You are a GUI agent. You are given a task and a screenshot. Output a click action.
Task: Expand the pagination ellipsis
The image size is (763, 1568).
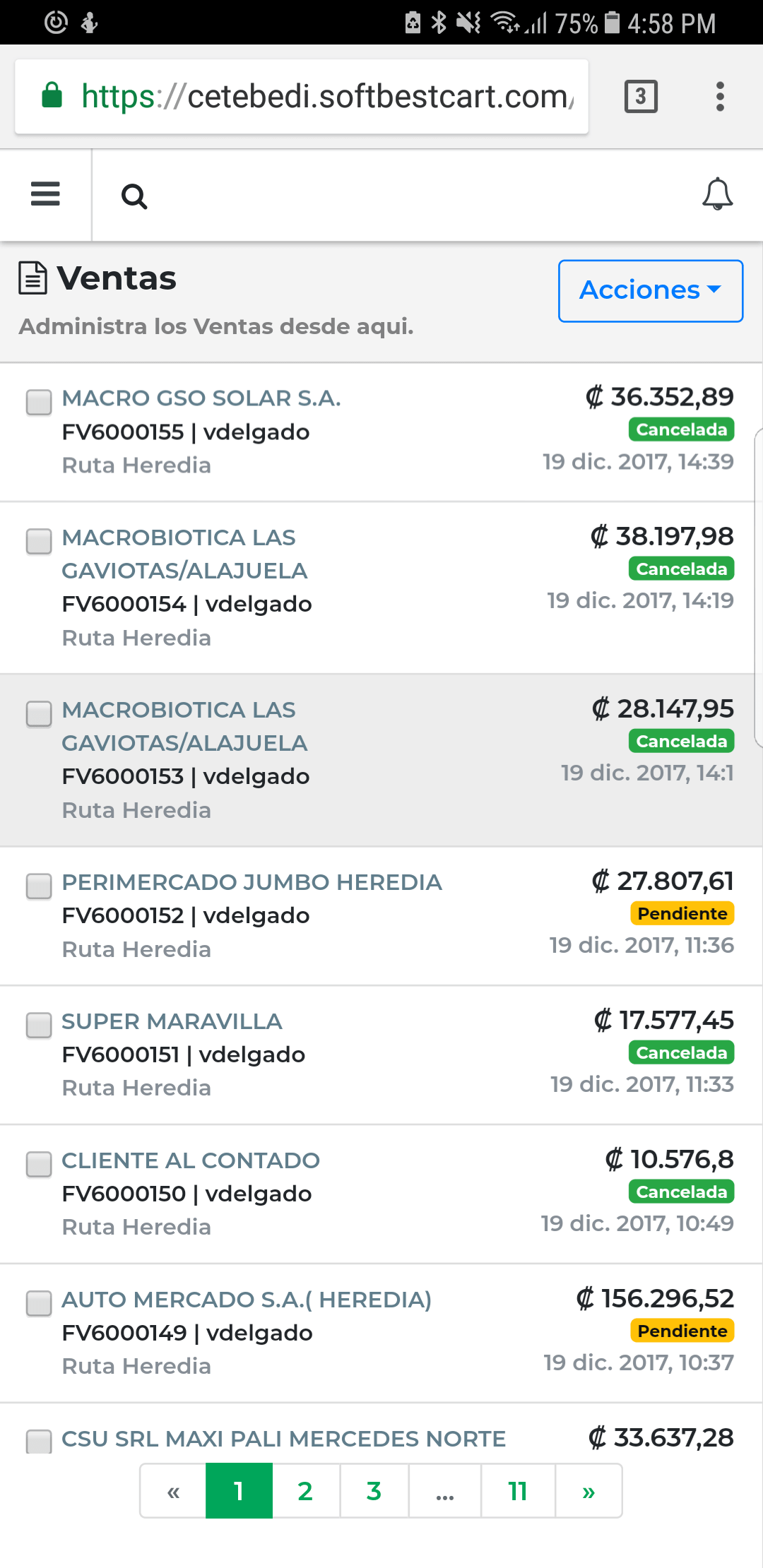tap(445, 1491)
